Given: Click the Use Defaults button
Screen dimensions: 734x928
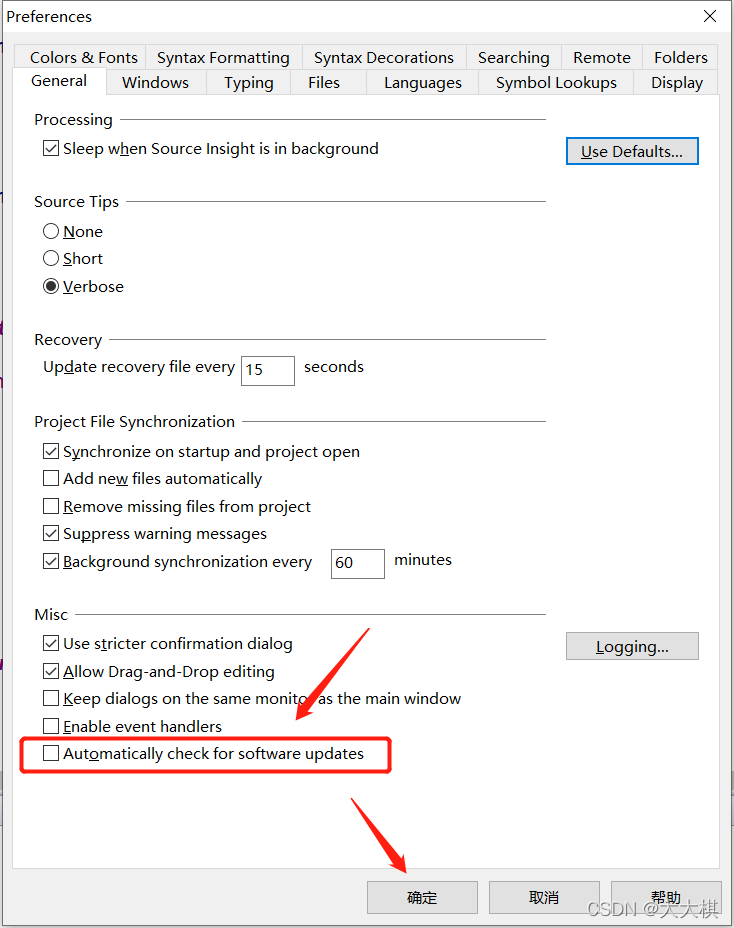Looking at the screenshot, I should pyautogui.click(x=632, y=152).
